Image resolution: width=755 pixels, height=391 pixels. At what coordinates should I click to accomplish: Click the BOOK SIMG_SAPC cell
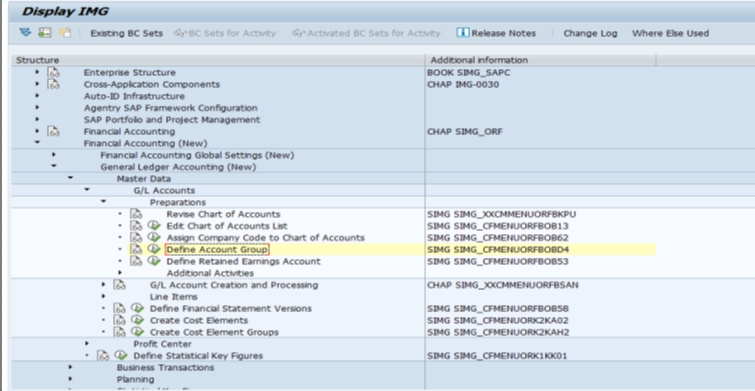click(x=468, y=73)
